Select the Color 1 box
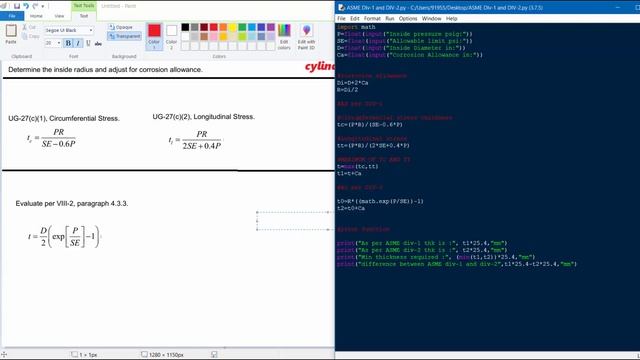 pos(154,36)
